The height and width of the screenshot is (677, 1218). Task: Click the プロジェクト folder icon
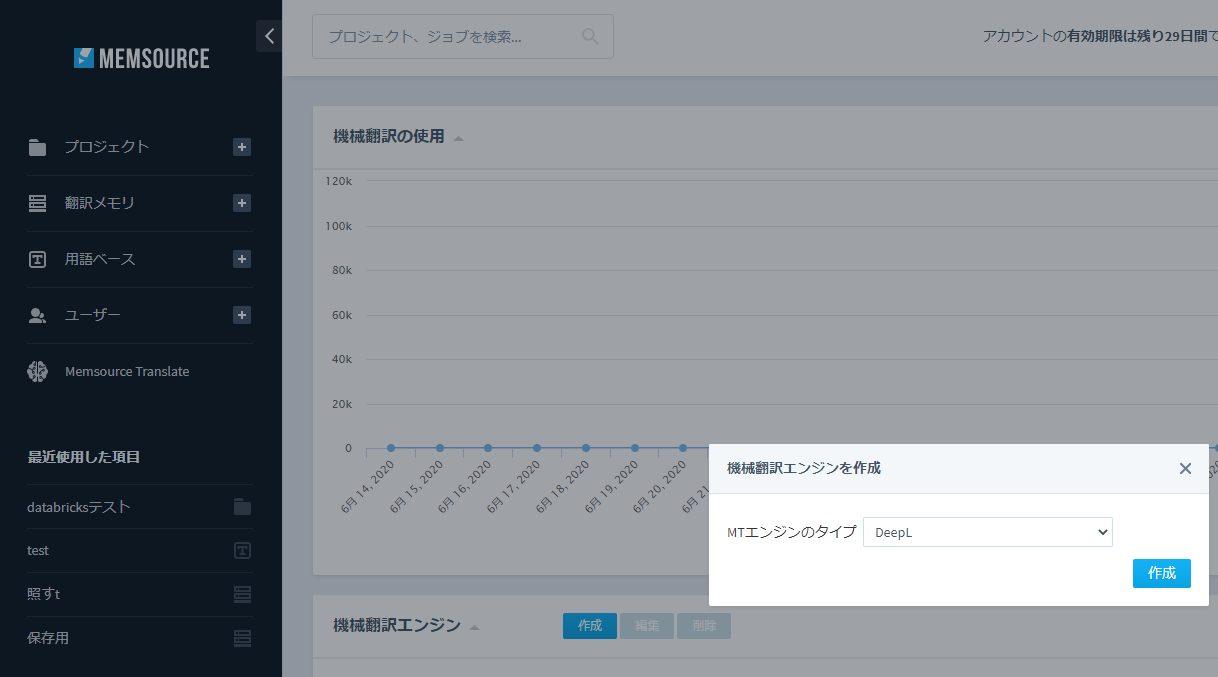click(x=38, y=148)
